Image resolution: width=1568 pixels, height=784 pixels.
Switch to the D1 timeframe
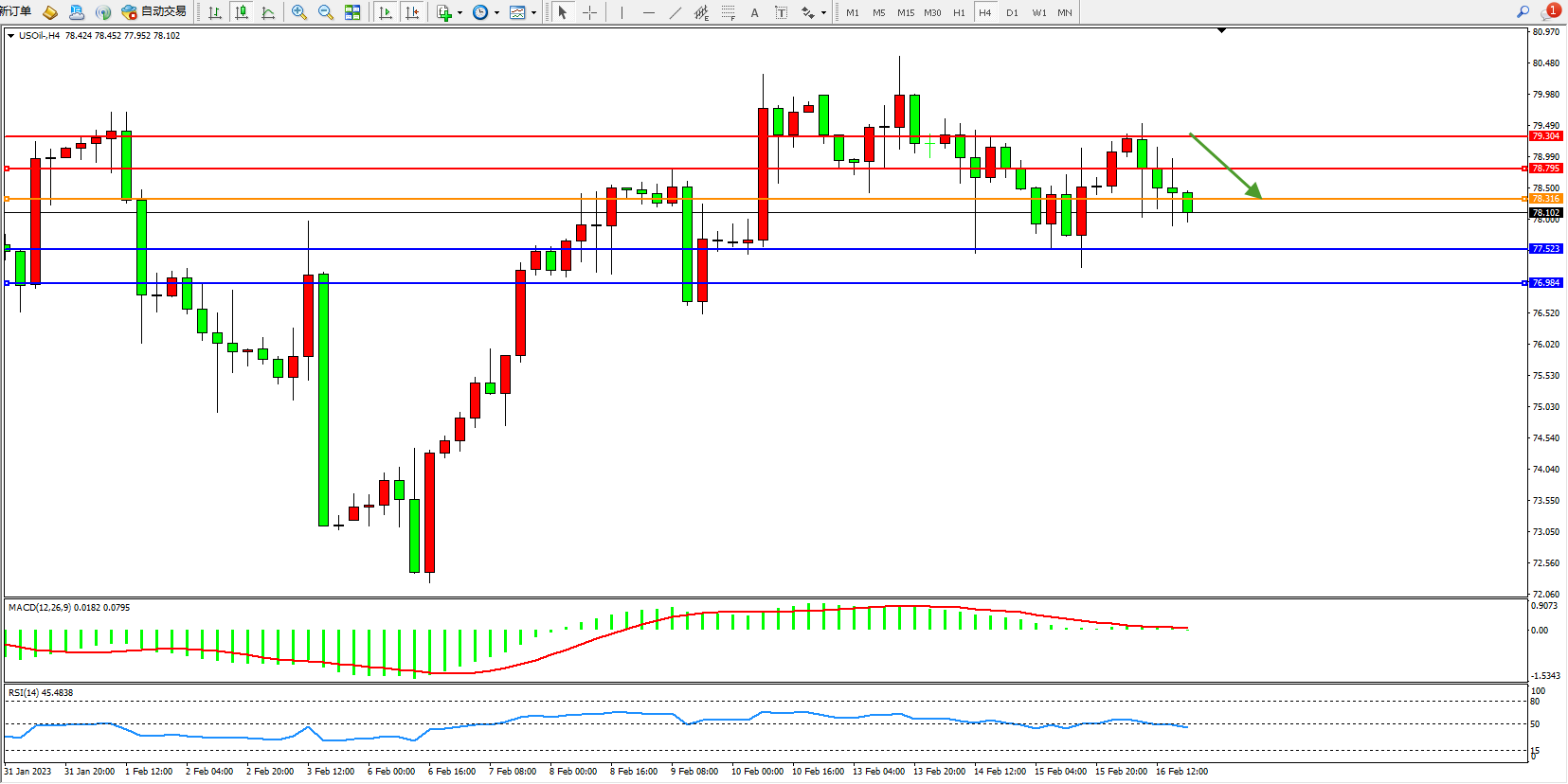[x=1012, y=12]
